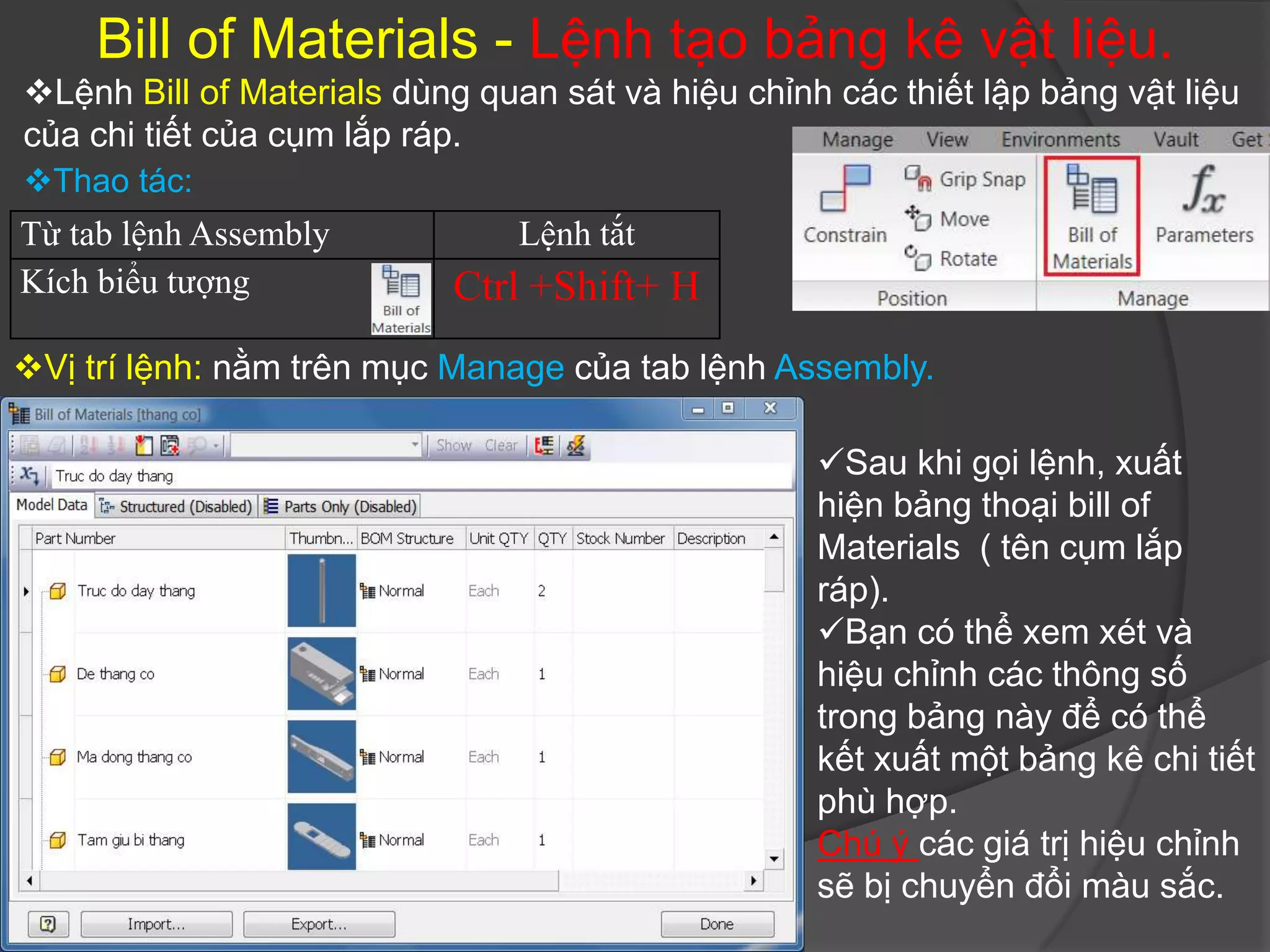Click the row selector arrow for Truc do day thang
Image resolution: width=1270 pixels, height=952 pixels.
coord(26,591)
